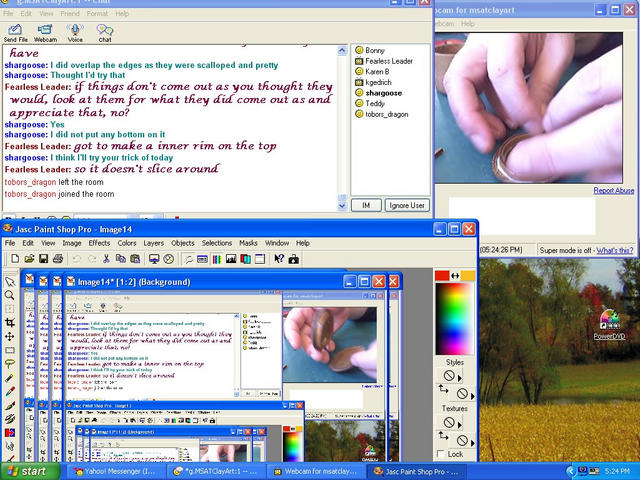640x480 pixels.
Task: Click the webcam video image
Action: pyautogui.click(x=529, y=108)
